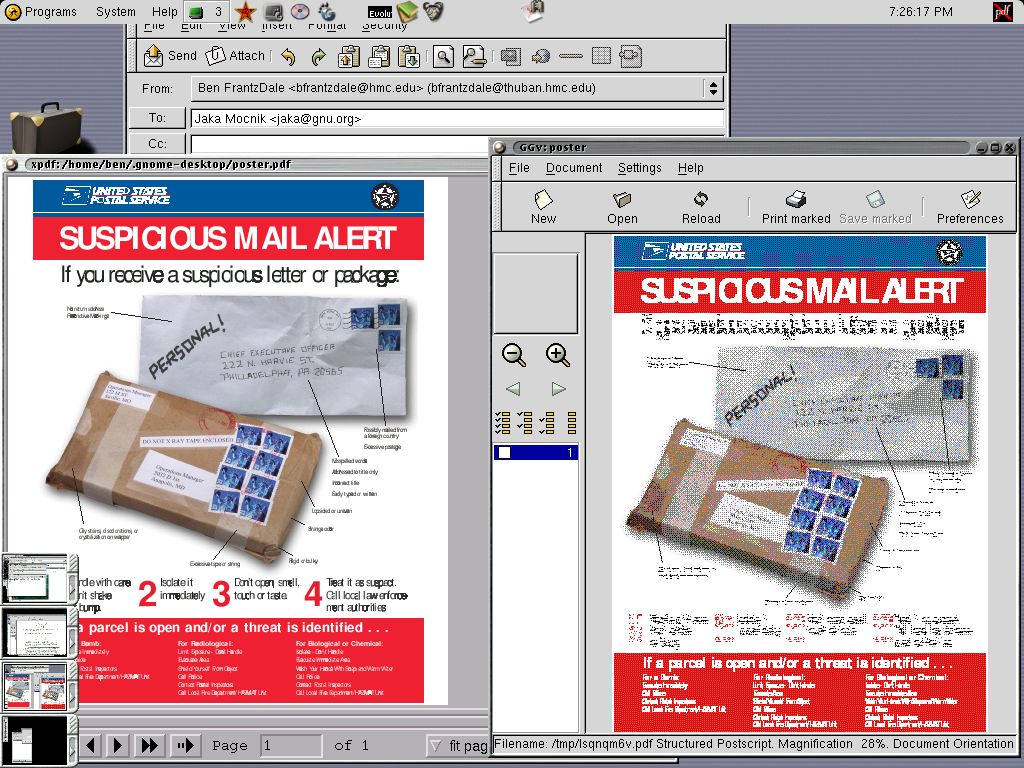Image resolution: width=1024 pixels, height=768 pixels.
Task: Click the find-and-replace icon in composer
Action: [x=474, y=57]
